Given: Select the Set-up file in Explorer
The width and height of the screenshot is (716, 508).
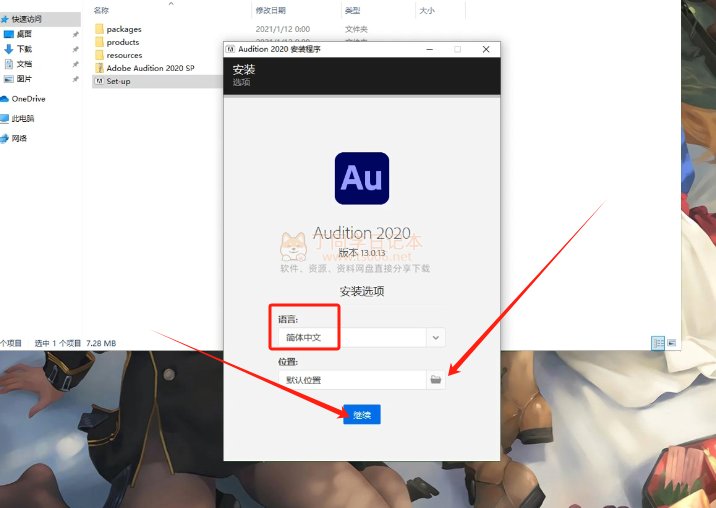Looking at the screenshot, I should click(118, 81).
